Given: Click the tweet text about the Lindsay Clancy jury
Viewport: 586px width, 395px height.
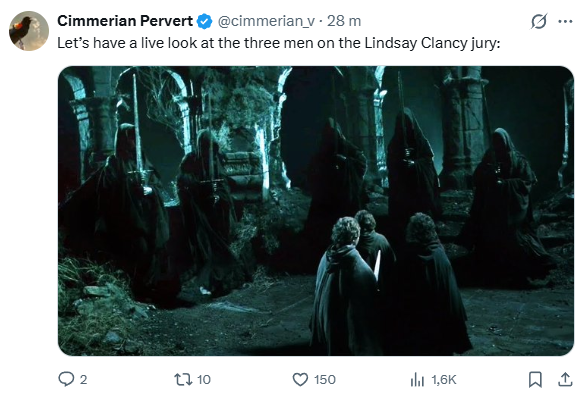Looking at the screenshot, I should tap(278, 43).
